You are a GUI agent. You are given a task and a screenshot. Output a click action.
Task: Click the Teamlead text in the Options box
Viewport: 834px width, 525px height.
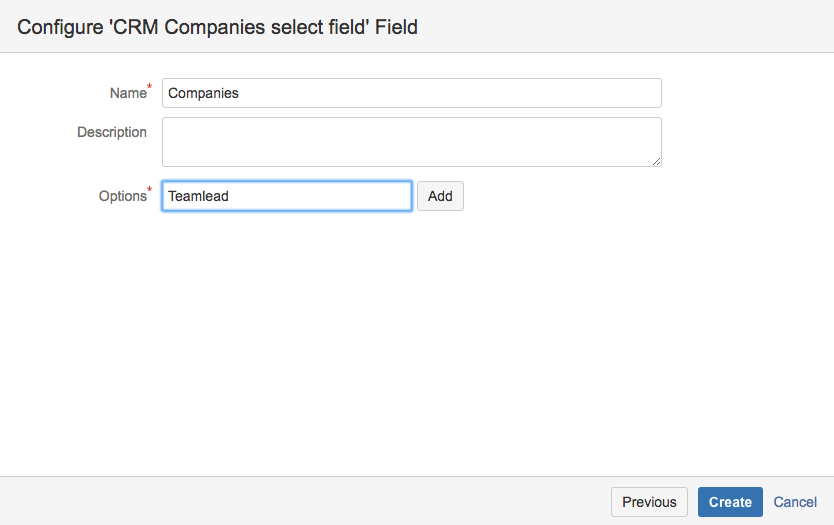(x=198, y=196)
